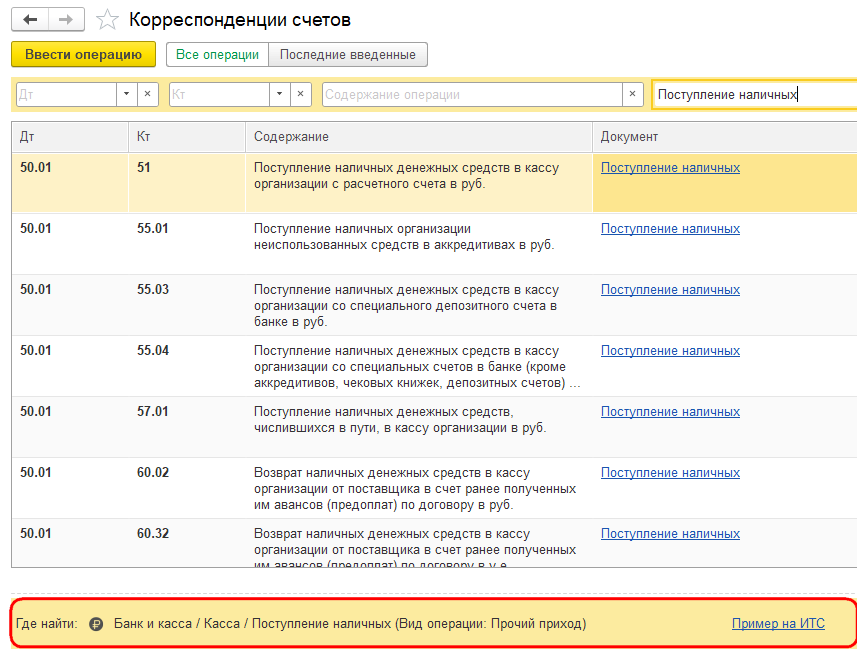
Task: Click the forward navigation arrow
Action: click(66, 20)
